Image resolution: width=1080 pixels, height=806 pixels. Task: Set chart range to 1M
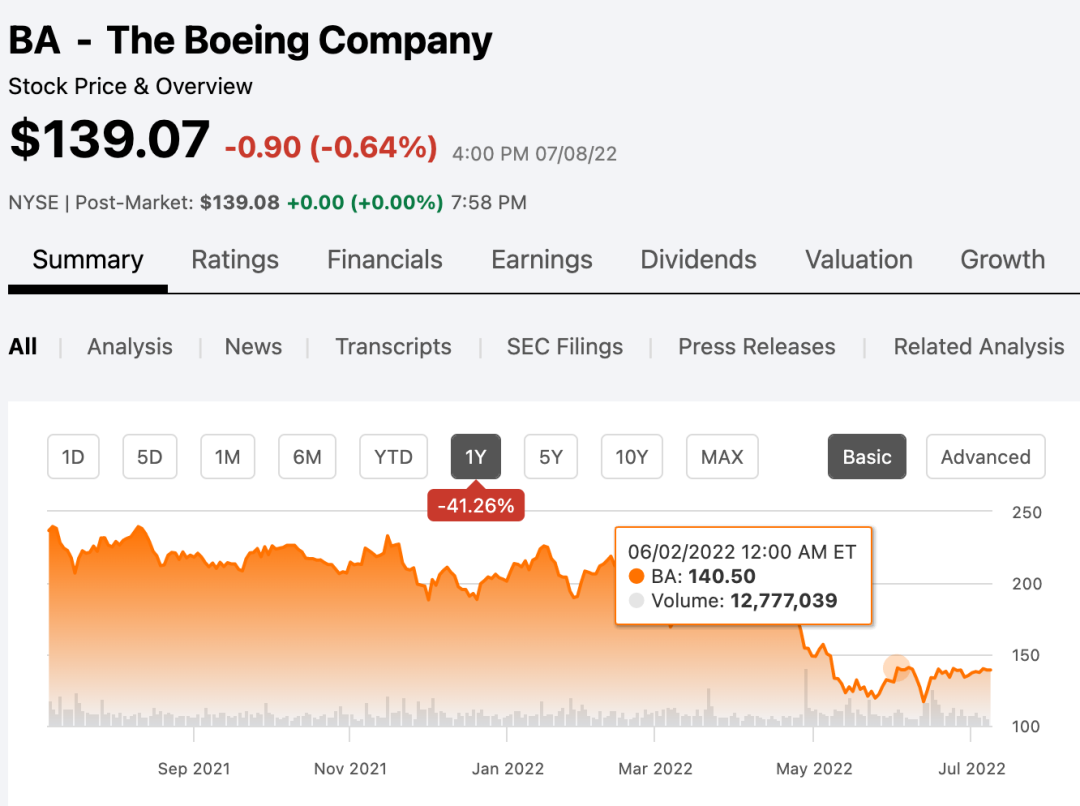227,457
